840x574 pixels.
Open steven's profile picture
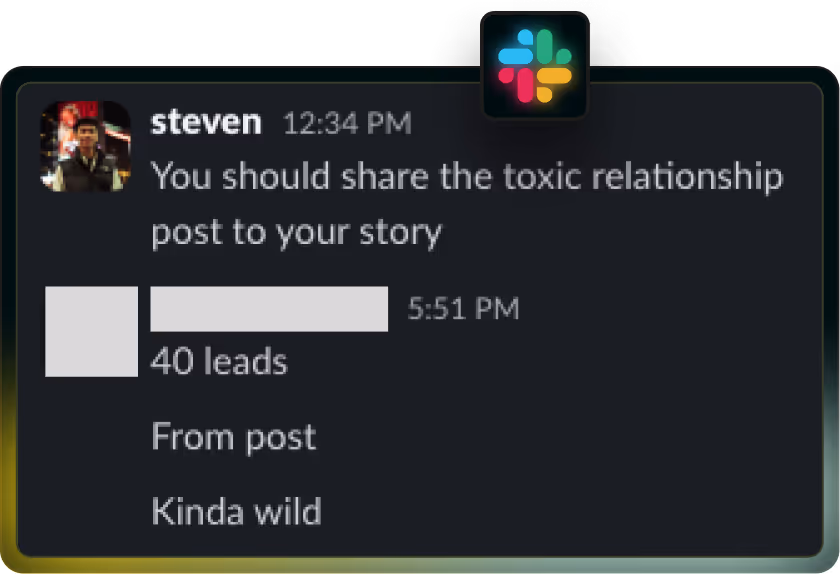pyautogui.click(x=86, y=146)
